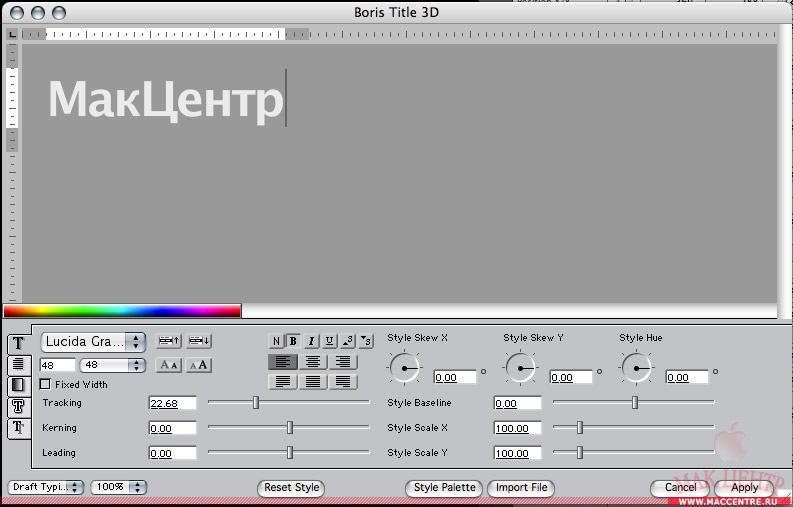Click the Tracking slider handle
This screenshot has height=507, width=793.
(x=256, y=402)
